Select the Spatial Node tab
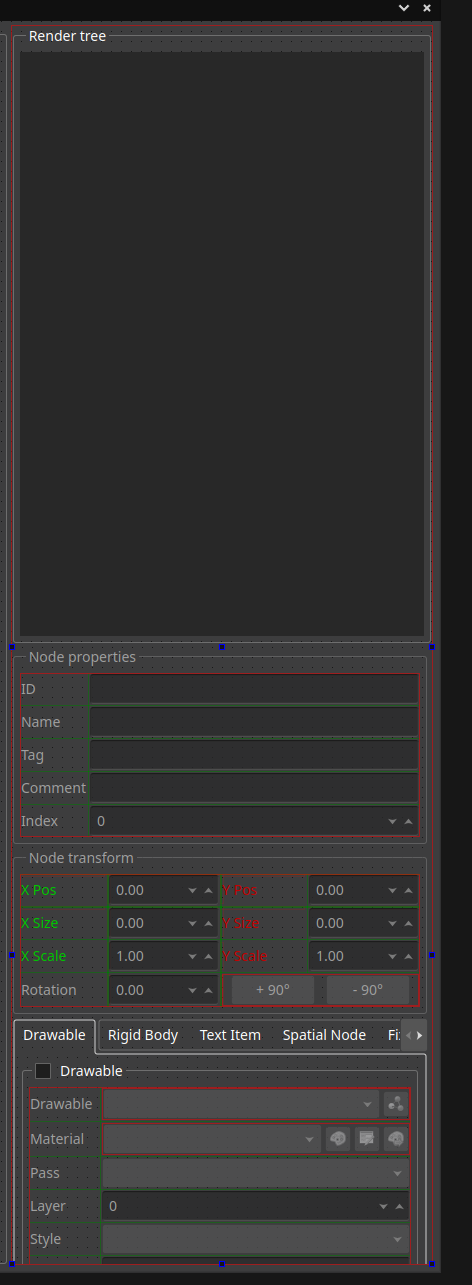The height and width of the screenshot is (1285, 472). tap(324, 1035)
